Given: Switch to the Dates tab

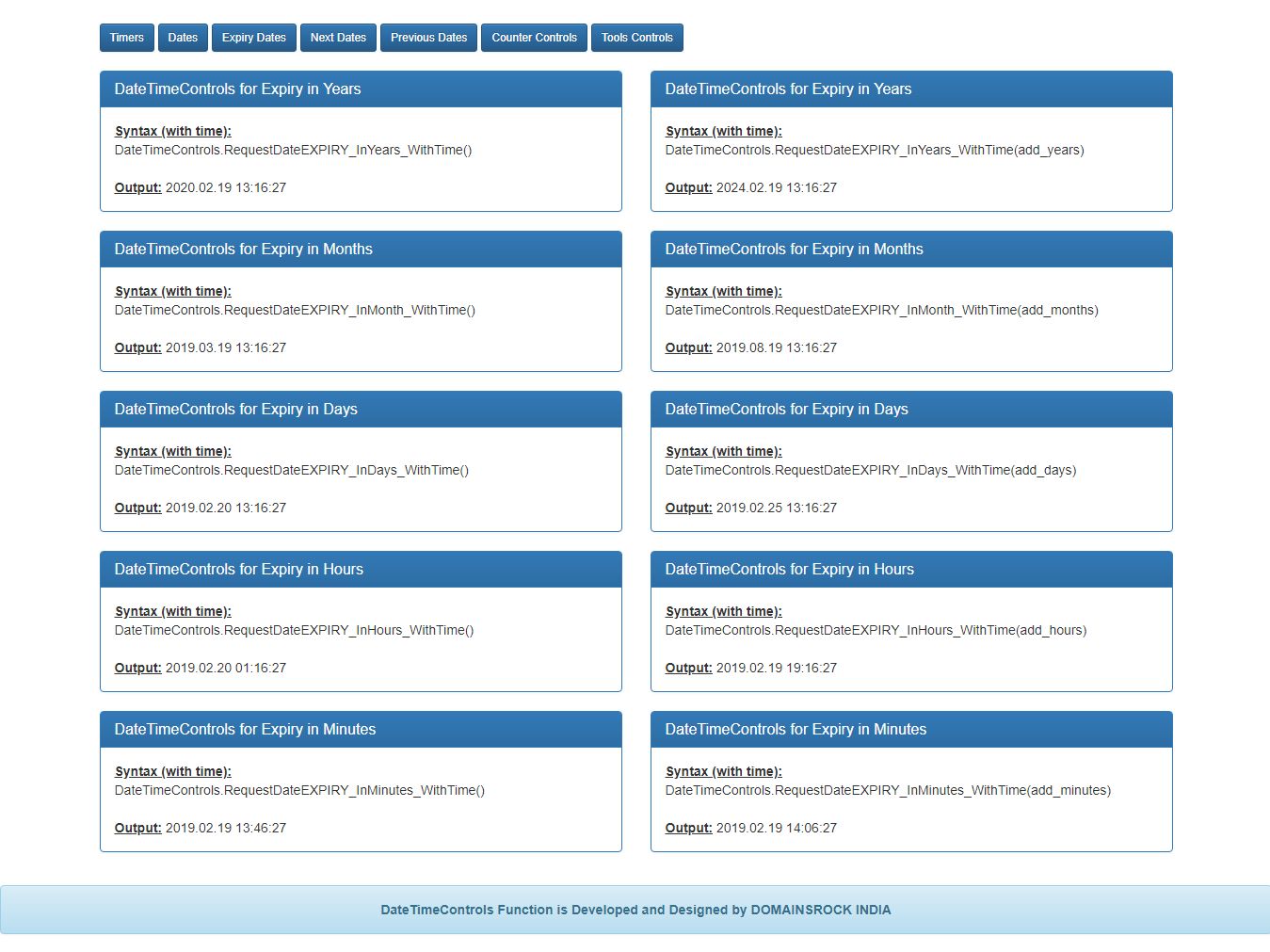Looking at the screenshot, I should tap(183, 38).
